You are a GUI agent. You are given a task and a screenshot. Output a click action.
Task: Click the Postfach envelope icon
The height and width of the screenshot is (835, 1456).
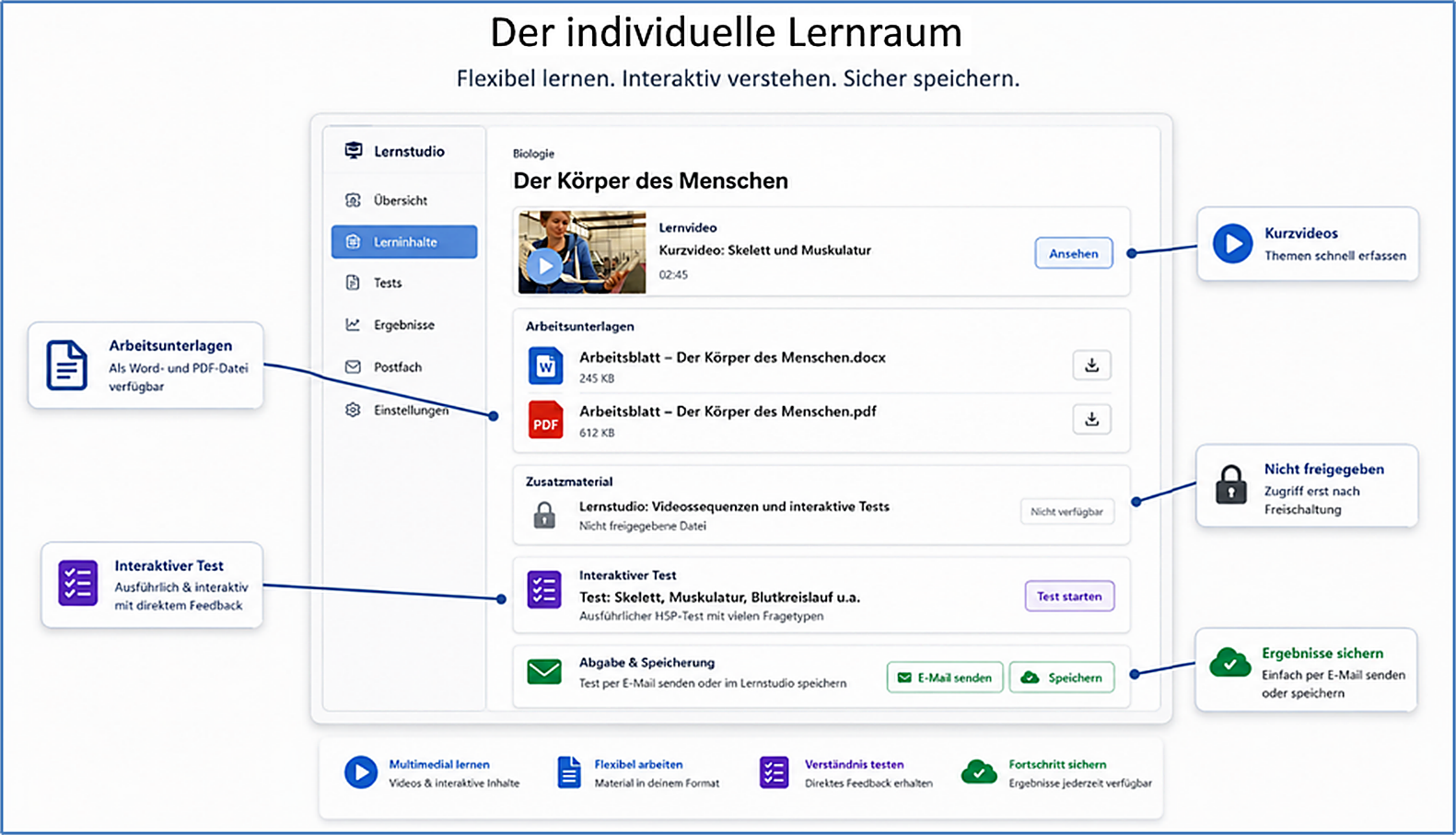pyautogui.click(x=353, y=366)
